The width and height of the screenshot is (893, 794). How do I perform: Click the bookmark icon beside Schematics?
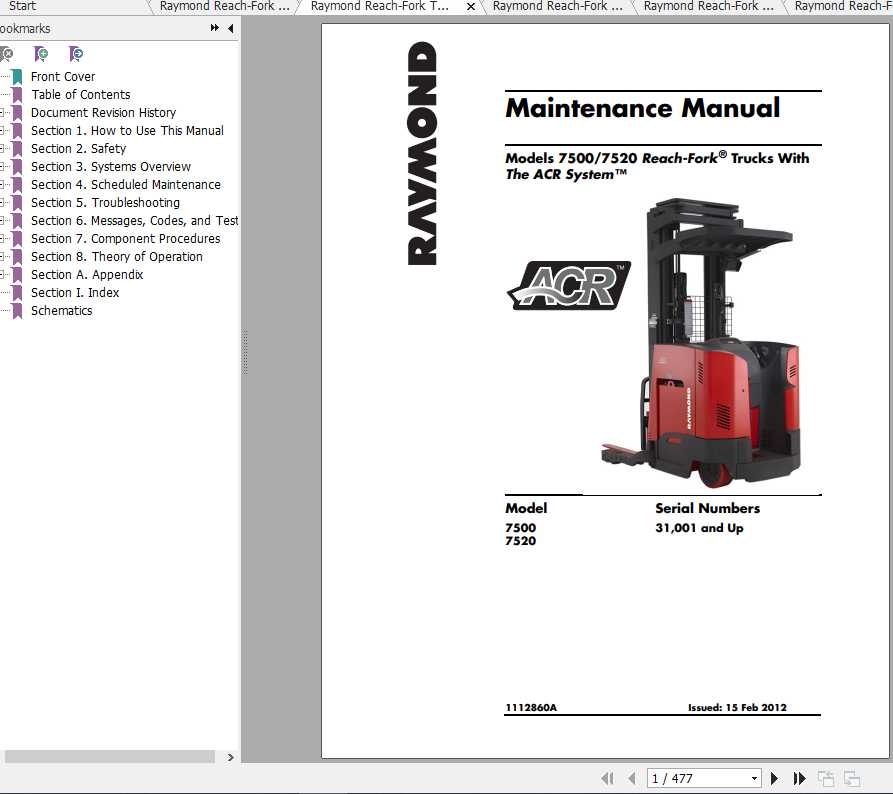[17, 311]
